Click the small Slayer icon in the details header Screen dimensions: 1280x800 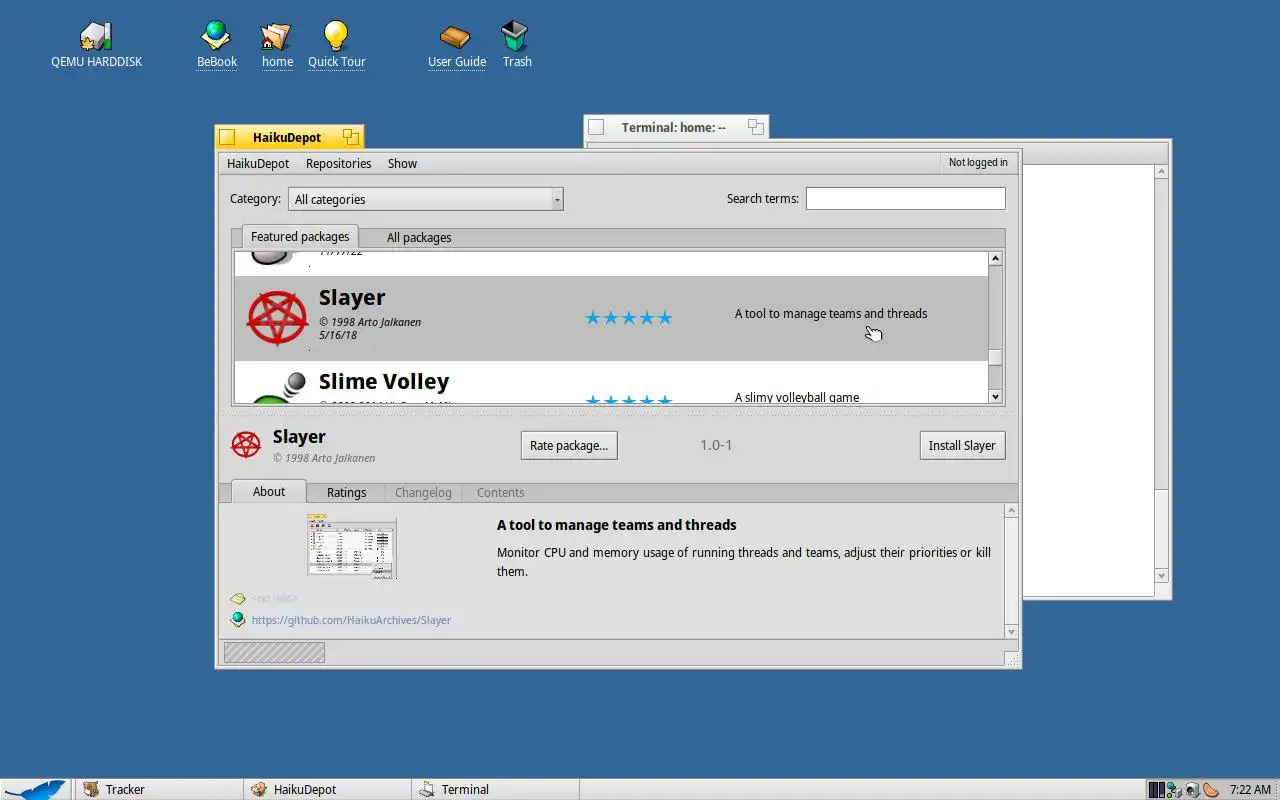pyautogui.click(x=246, y=445)
